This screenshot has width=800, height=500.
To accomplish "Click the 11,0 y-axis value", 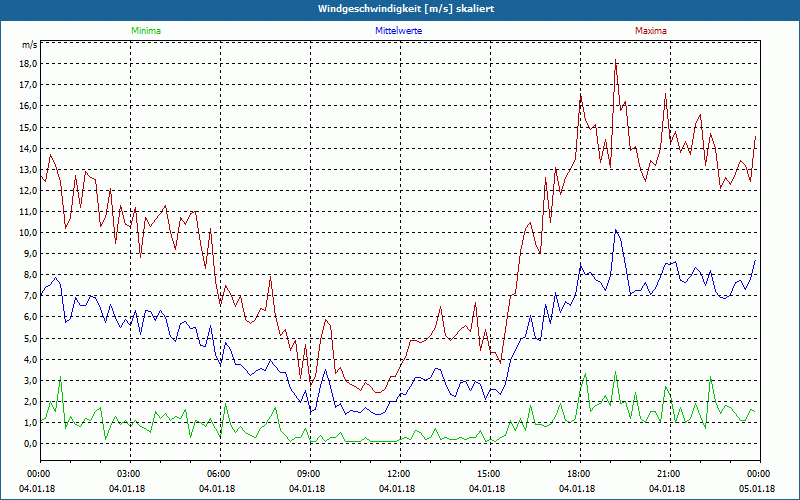I will [29, 212].
